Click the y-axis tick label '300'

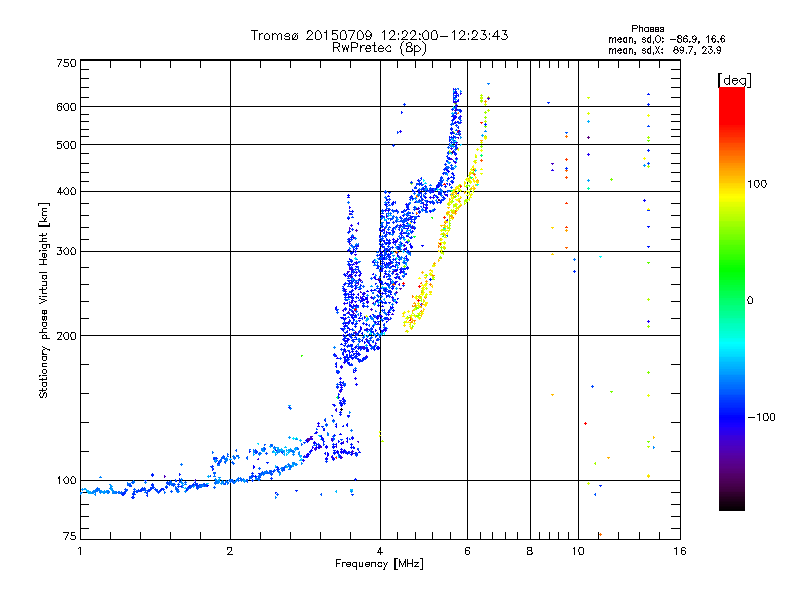pos(66,252)
